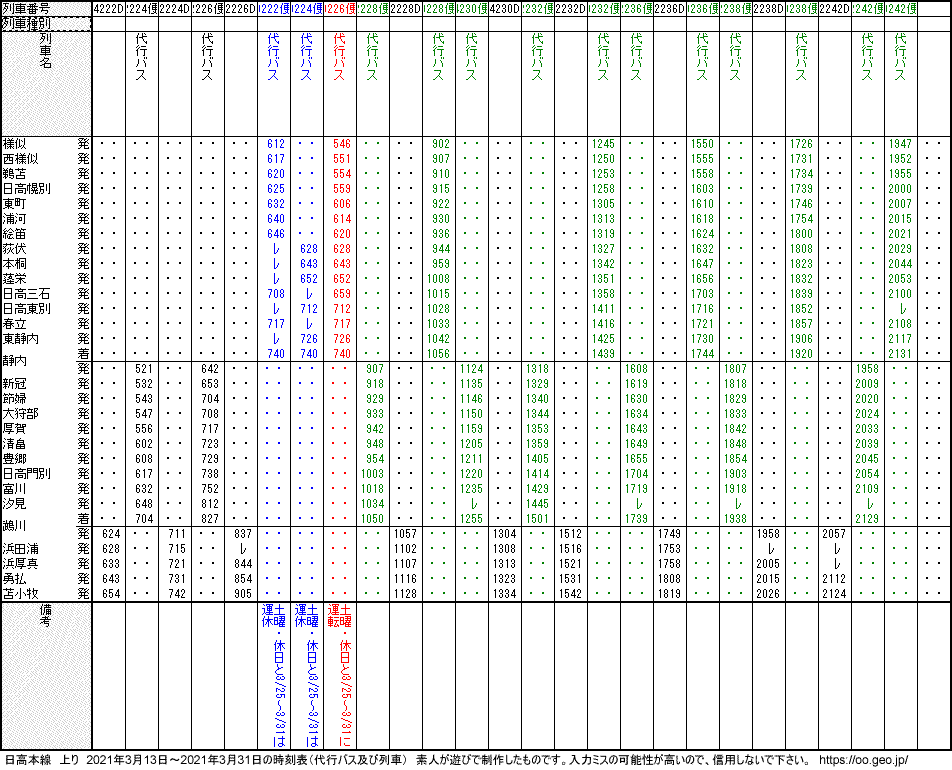
Task: Click train number 4222D column header
Action: [108, 8]
